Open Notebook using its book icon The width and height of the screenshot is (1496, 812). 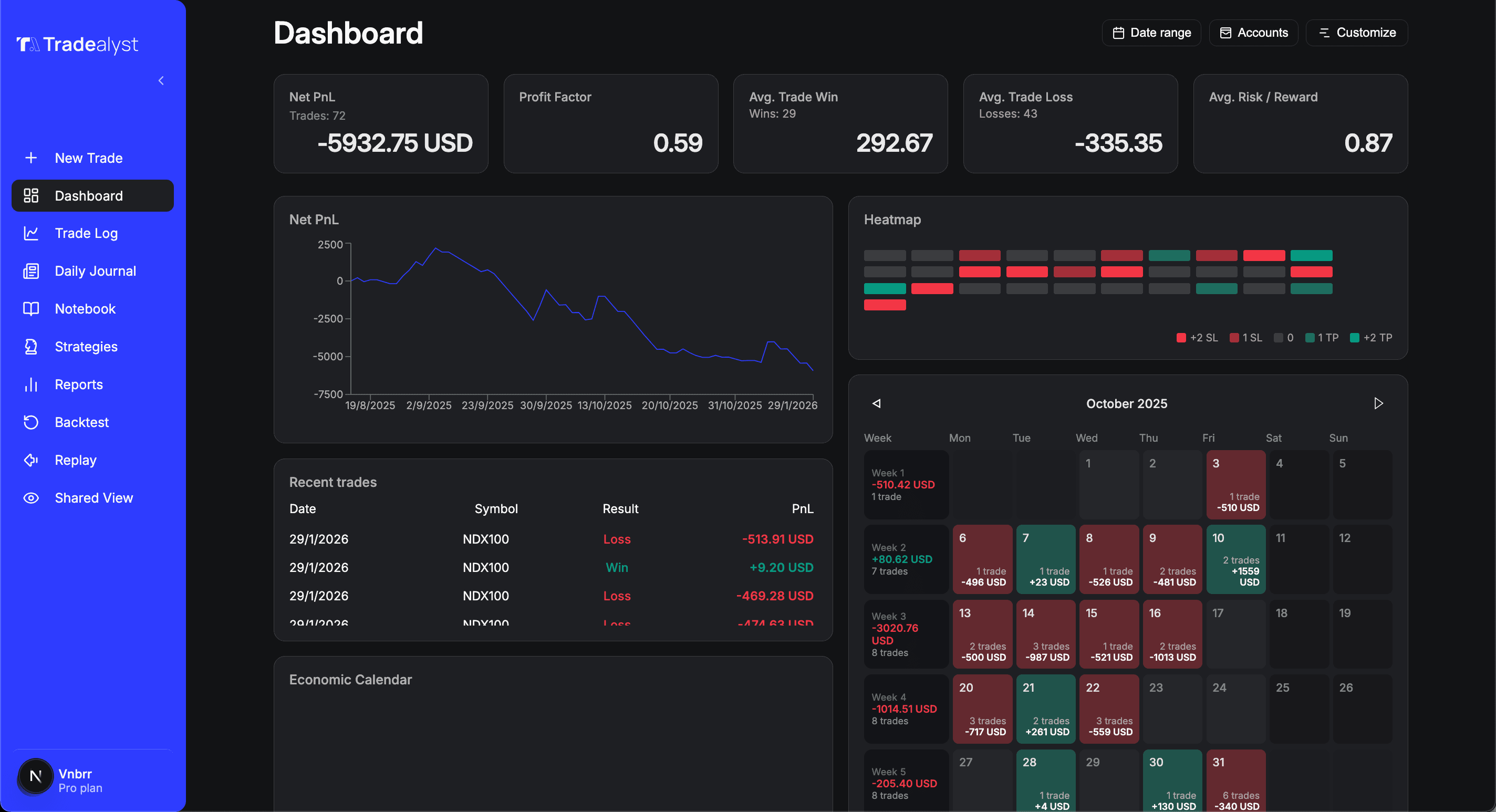31,308
